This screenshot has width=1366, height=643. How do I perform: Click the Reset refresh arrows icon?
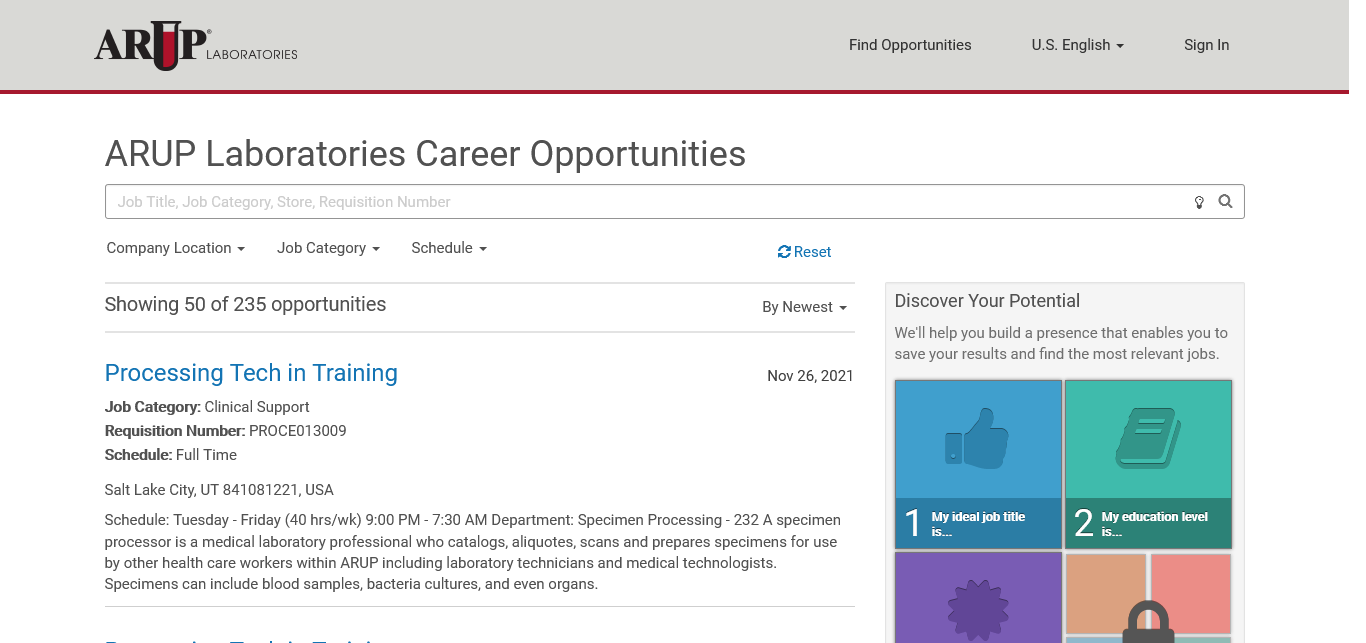784,252
